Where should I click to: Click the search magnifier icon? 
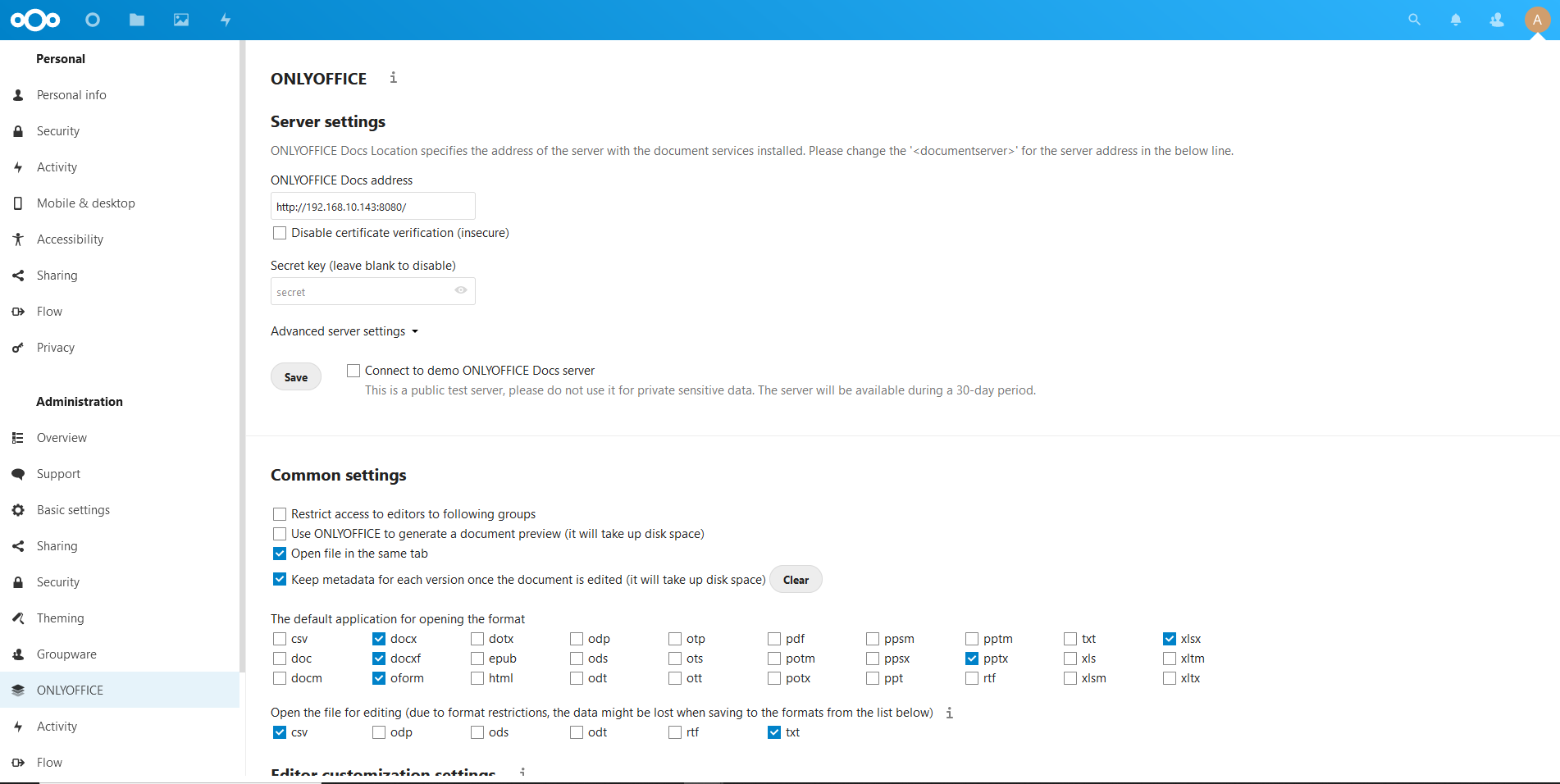[1414, 20]
